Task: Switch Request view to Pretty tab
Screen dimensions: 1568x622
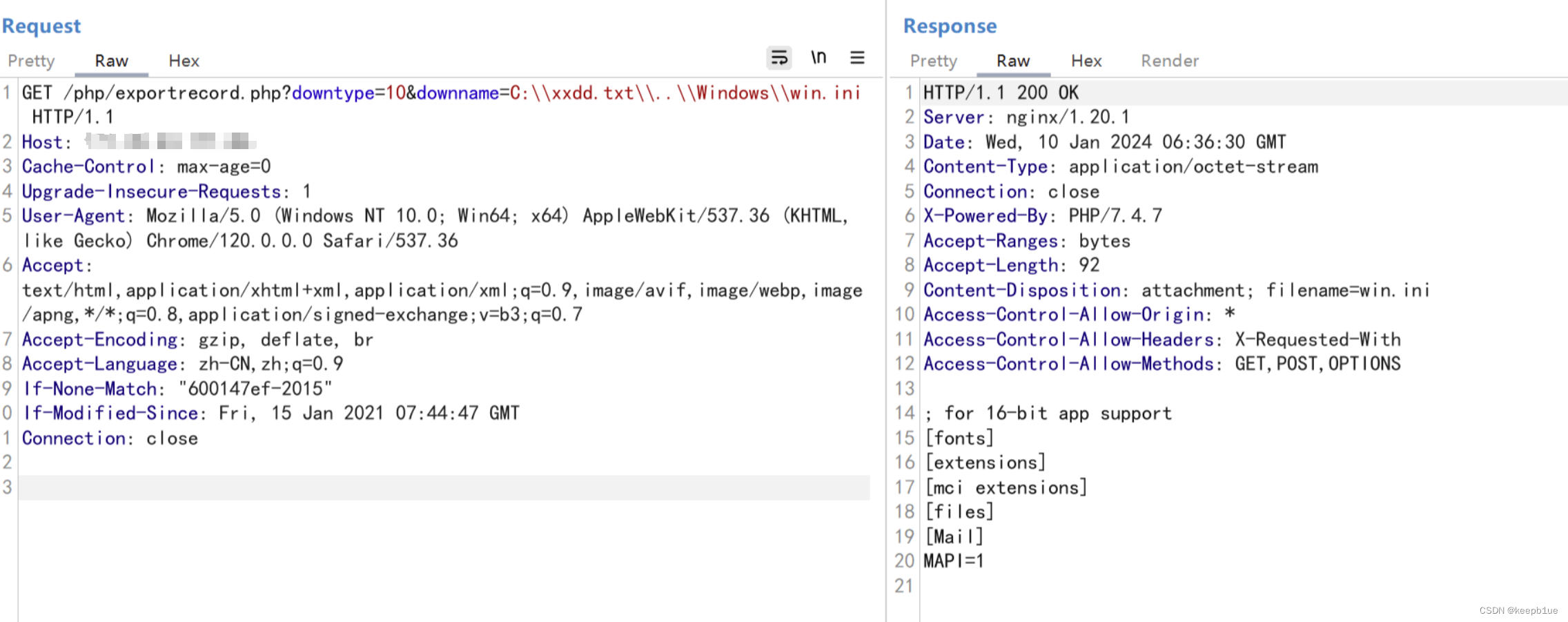Action: click(31, 61)
